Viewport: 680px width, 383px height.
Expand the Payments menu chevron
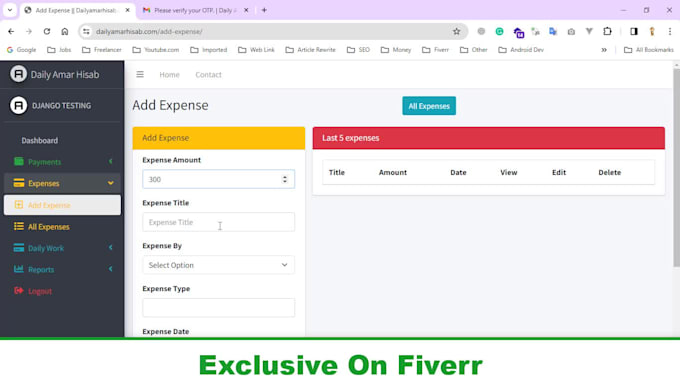(x=111, y=161)
